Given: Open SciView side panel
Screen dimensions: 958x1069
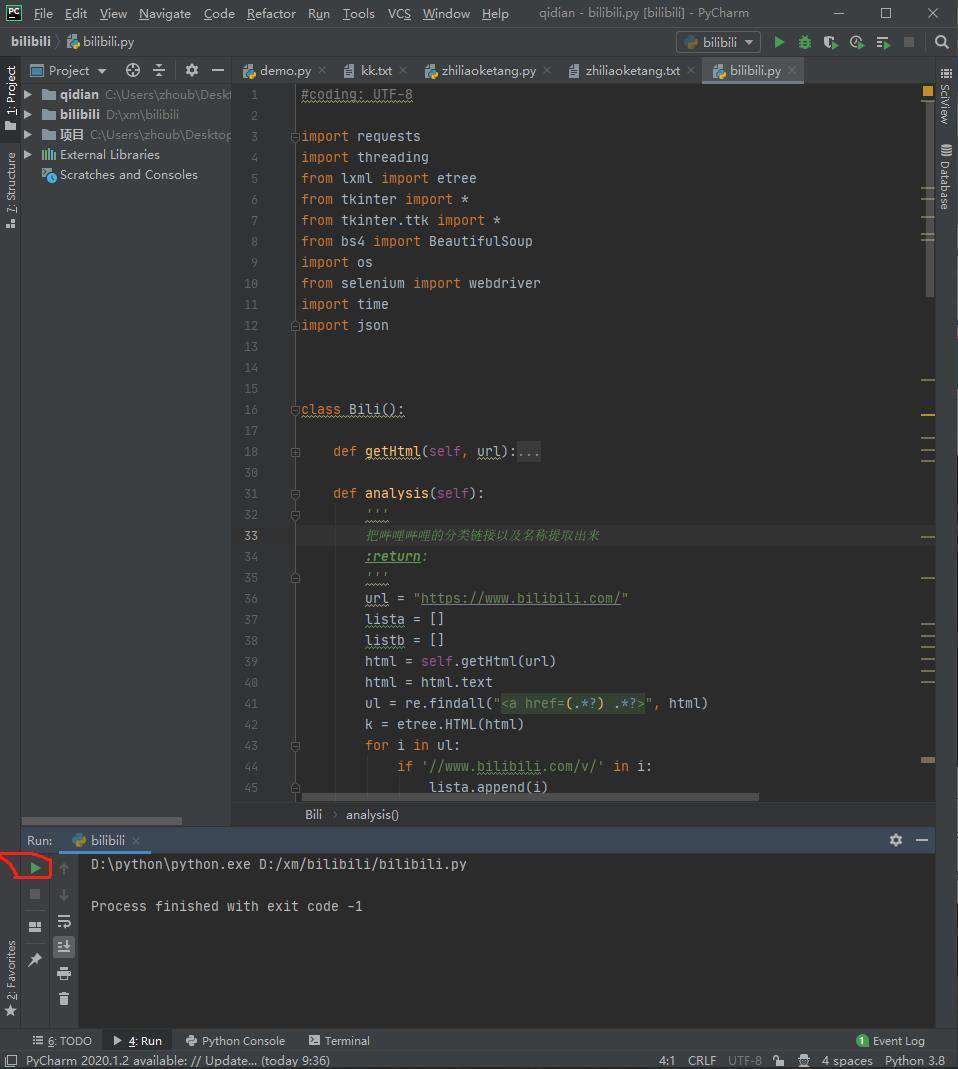Looking at the screenshot, I should (x=946, y=95).
